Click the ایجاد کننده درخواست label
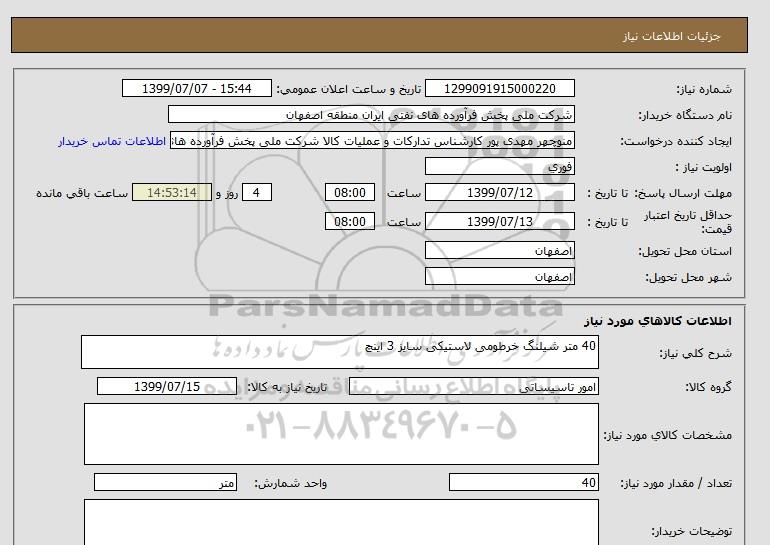 click(x=676, y=141)
